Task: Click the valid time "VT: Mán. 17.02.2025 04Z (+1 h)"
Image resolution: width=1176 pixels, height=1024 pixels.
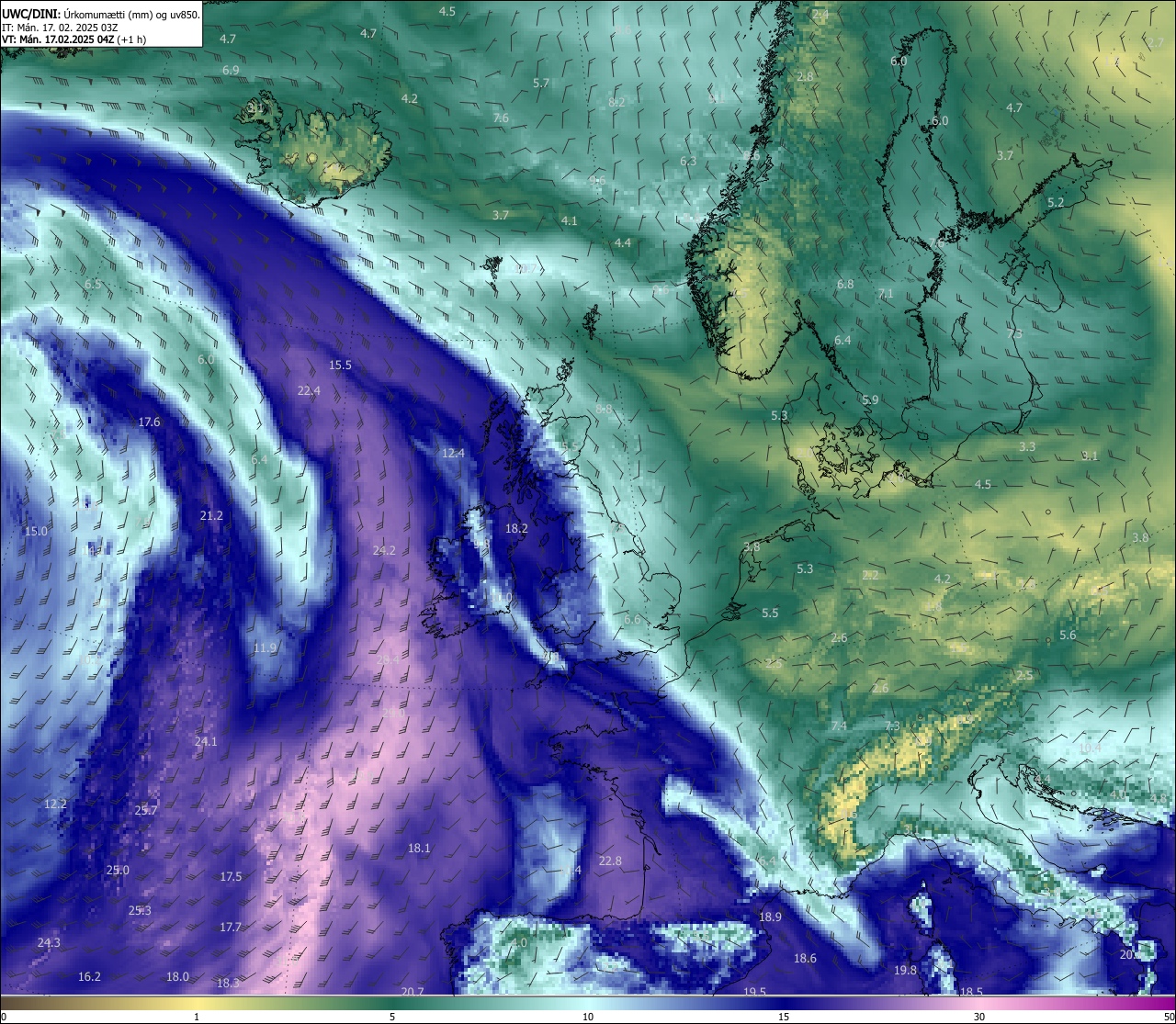Action: click(x=75, y=40)
